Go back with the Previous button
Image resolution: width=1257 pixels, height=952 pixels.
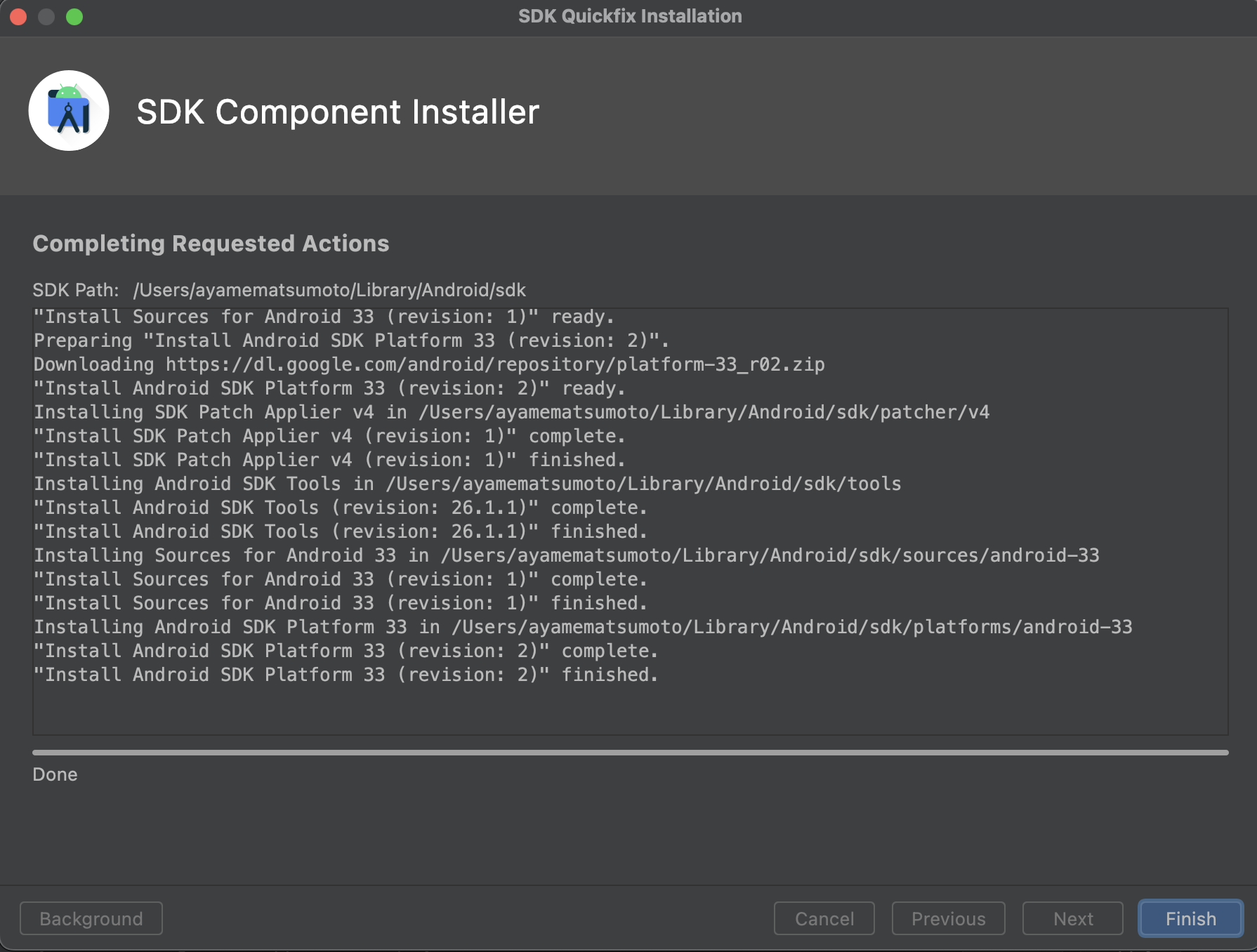click(948, 918)
